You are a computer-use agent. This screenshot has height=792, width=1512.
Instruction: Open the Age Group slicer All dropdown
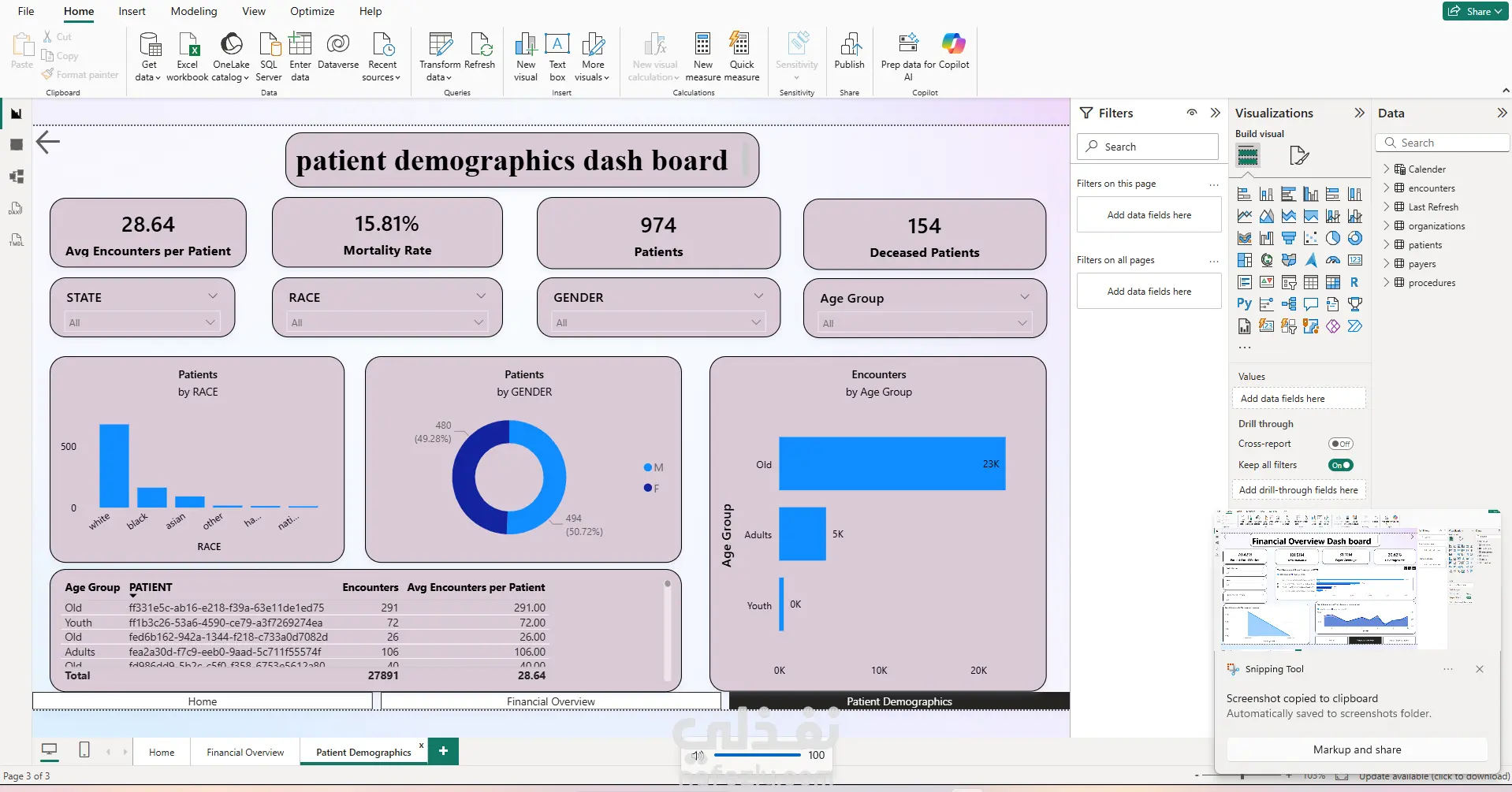tap(925, 323)
